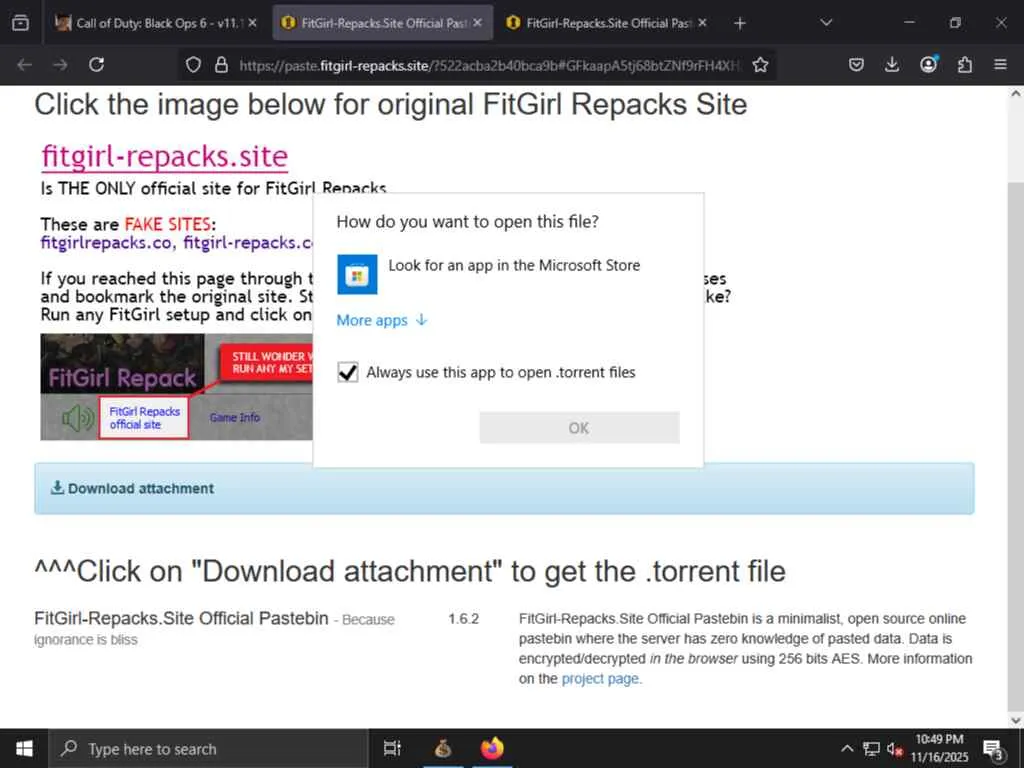Open taskbar clock and date
Screen dimensions: 1024x768
[x=939, y=748]
